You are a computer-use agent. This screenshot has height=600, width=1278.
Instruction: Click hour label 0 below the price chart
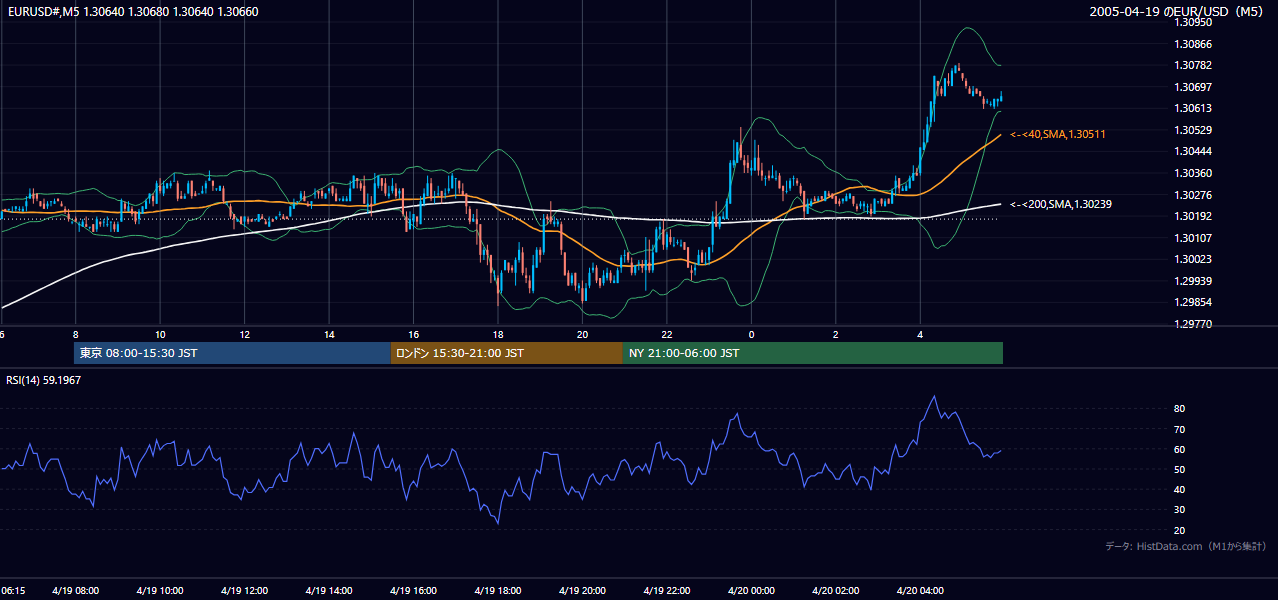click(x=751, y=334)
